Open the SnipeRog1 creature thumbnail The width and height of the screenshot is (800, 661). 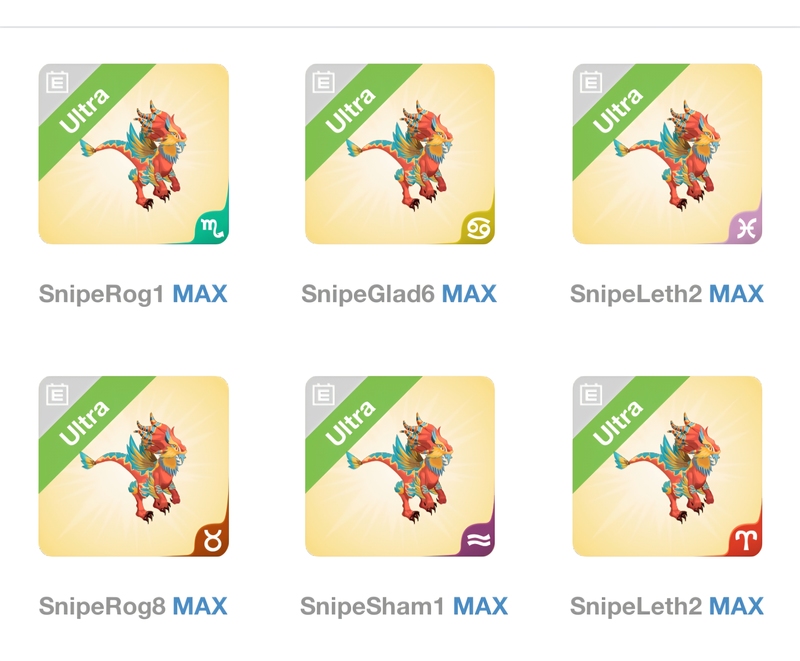click(134, 154)
